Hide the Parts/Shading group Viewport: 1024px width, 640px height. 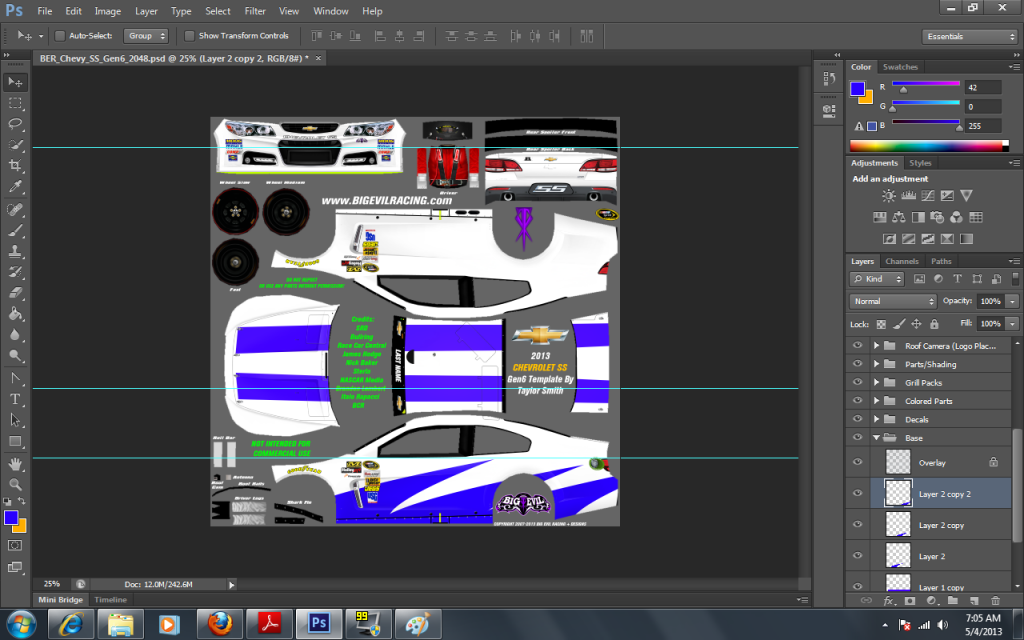click(x=857, y=364)
